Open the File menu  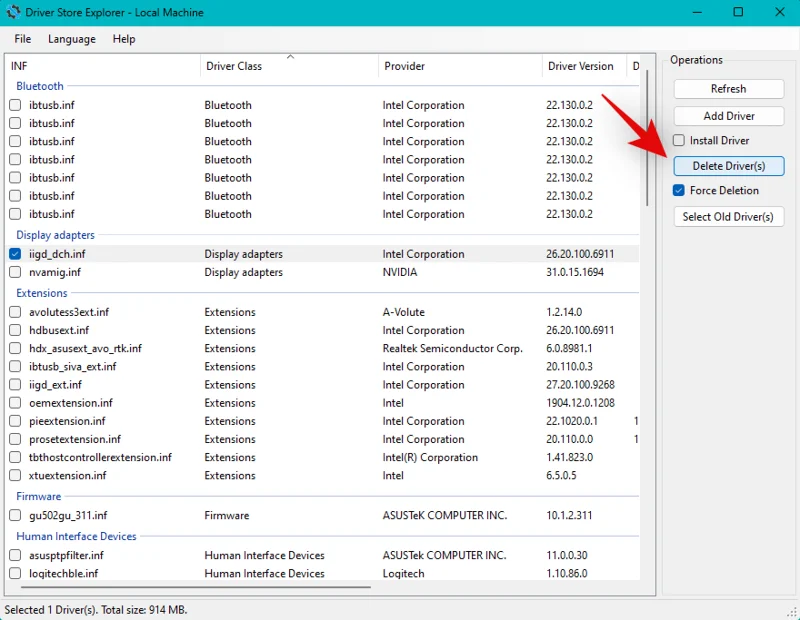coord(21,39)
